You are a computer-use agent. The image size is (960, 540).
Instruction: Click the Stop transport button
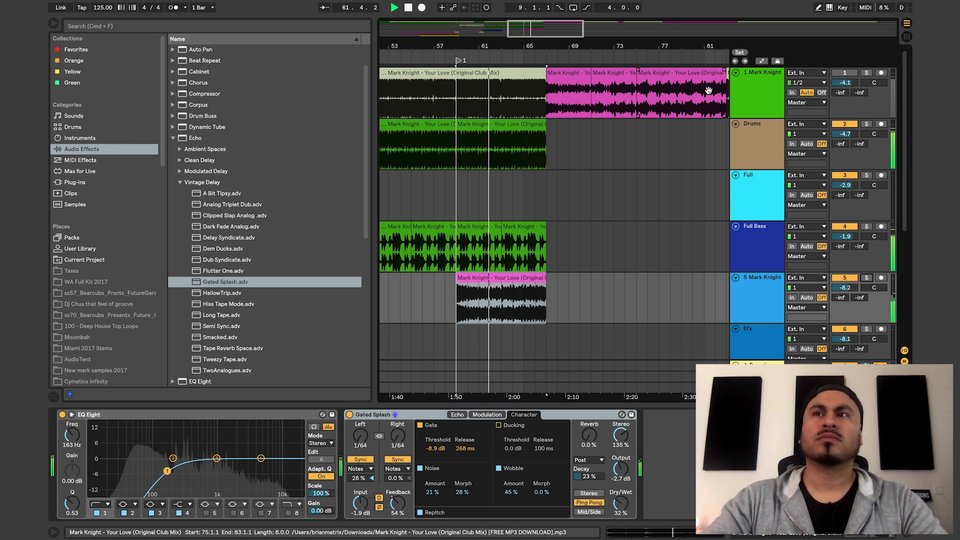point(408,7)
